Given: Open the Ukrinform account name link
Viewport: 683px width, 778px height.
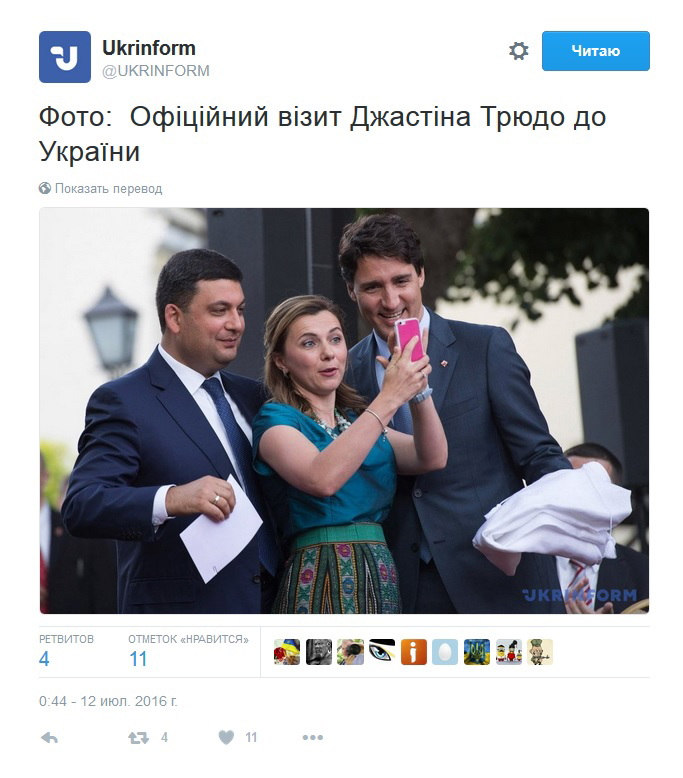Looking at the screenshot, I should tap(149, 48).
